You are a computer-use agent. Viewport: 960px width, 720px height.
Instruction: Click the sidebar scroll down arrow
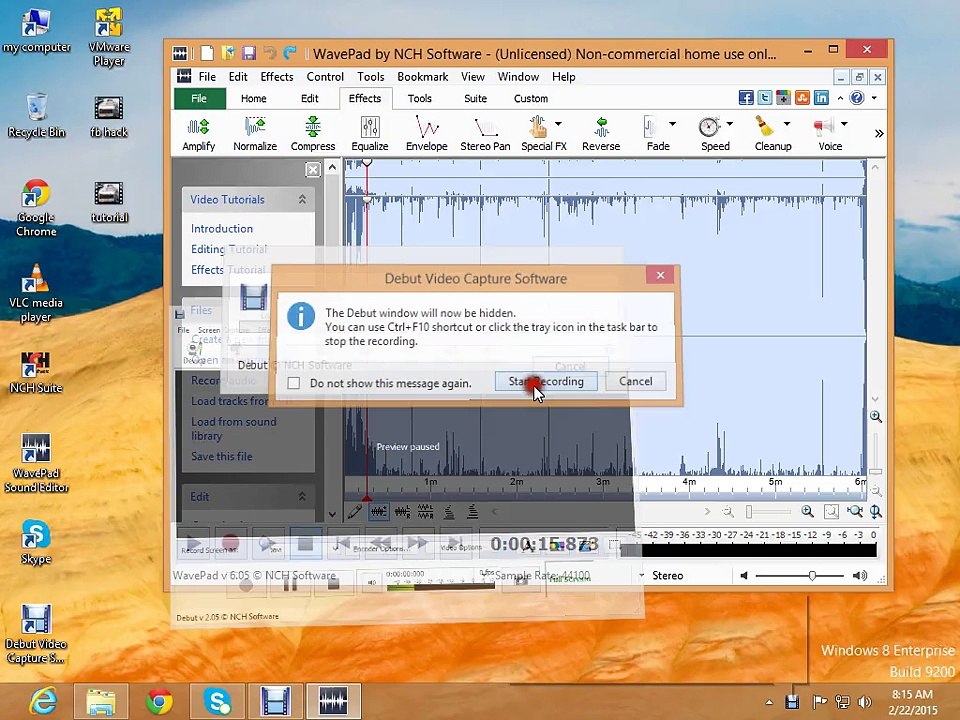coord(332,514)
